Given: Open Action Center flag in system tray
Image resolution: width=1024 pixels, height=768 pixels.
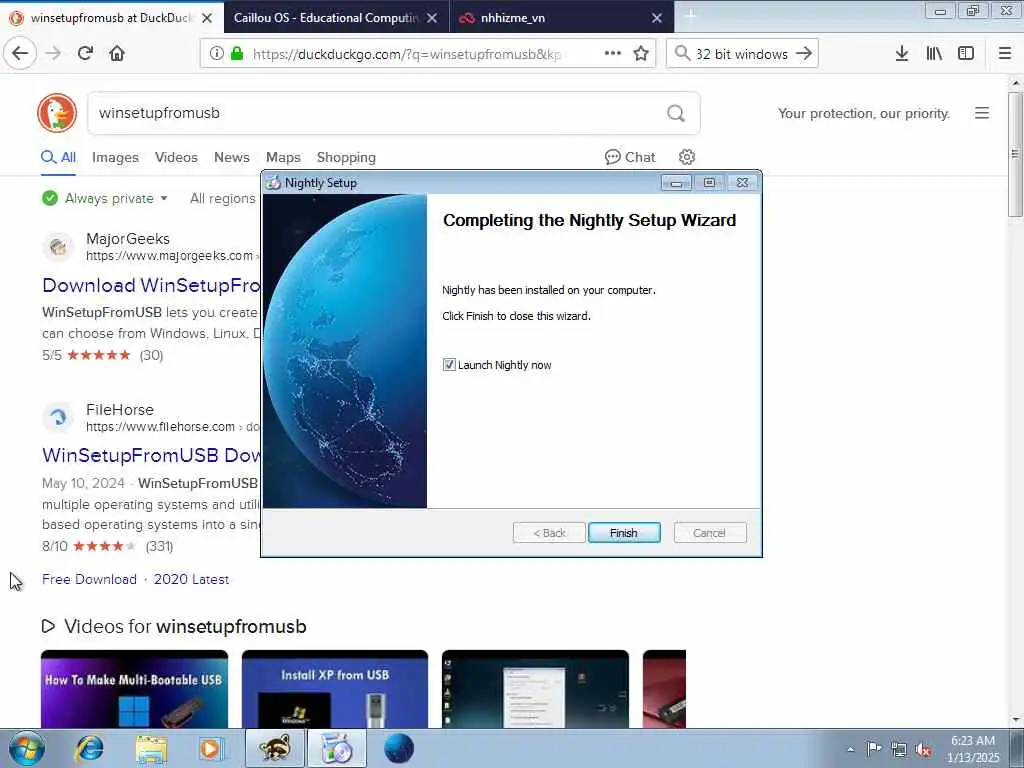Looking at the screenshot, I should 874,748.
